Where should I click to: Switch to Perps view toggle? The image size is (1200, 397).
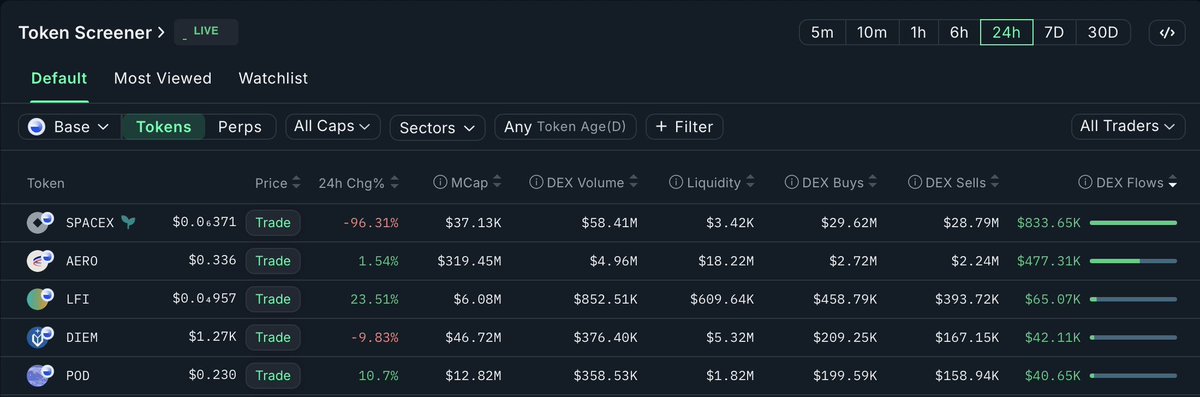240,127
